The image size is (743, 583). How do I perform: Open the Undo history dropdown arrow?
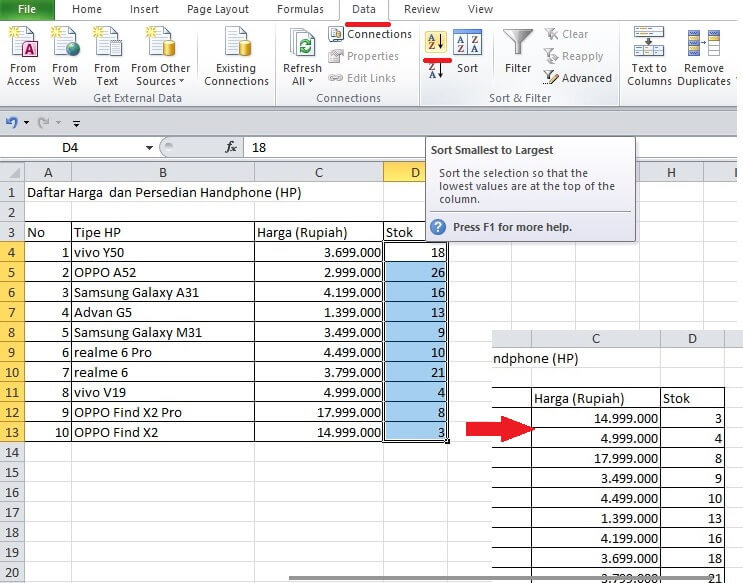point(27,123)
